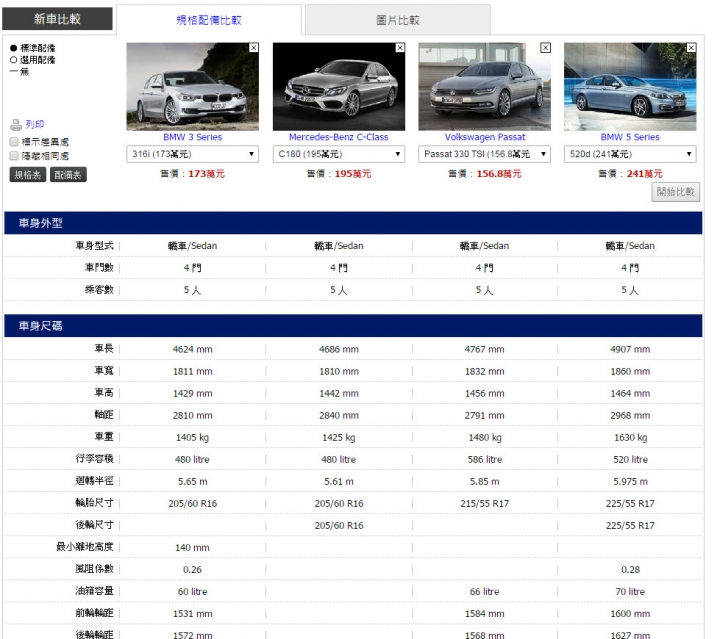Click the 新車比較 header tab

pos(57,19)
